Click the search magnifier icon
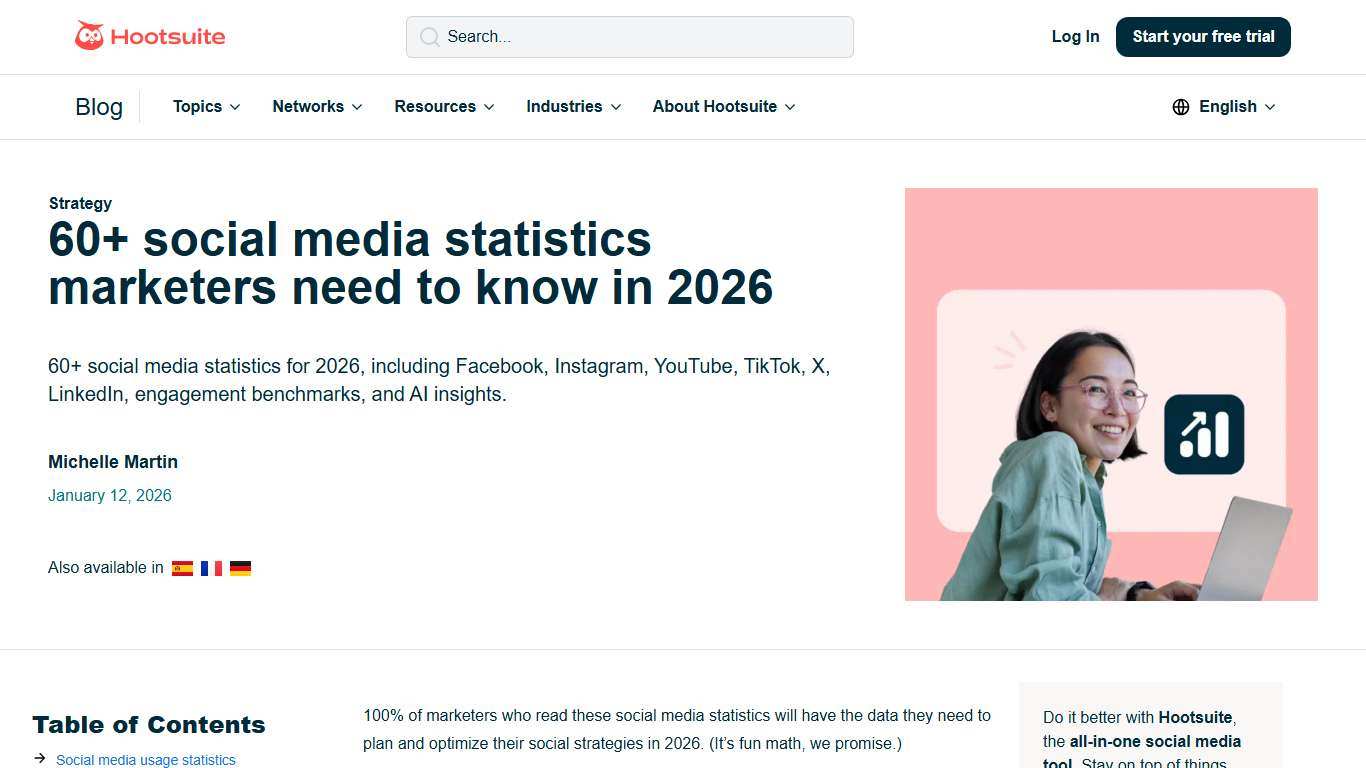 (x=430, y=37)
